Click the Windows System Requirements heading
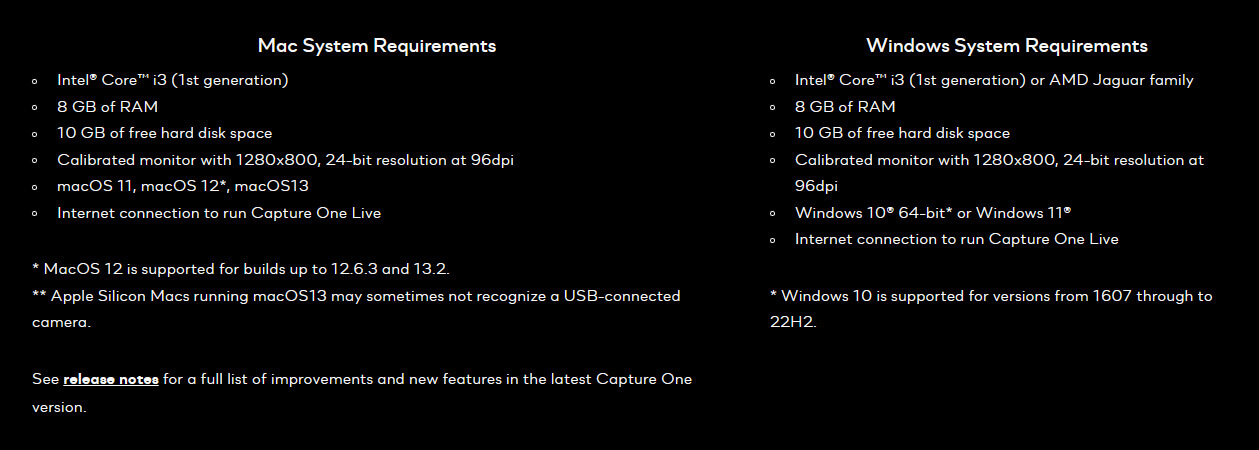The width and height of the screenshot is (1259, 450). [x=1007, y=46]
